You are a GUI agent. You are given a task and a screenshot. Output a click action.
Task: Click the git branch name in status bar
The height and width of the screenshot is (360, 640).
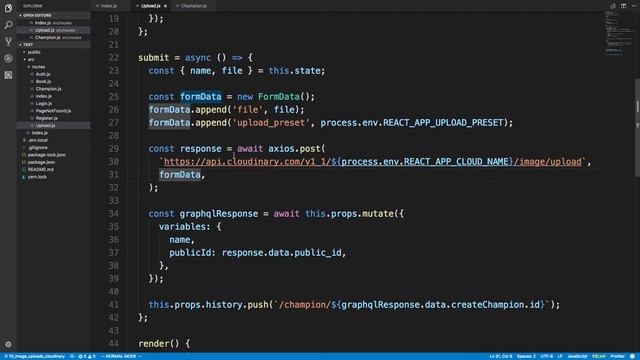[35, 356]
